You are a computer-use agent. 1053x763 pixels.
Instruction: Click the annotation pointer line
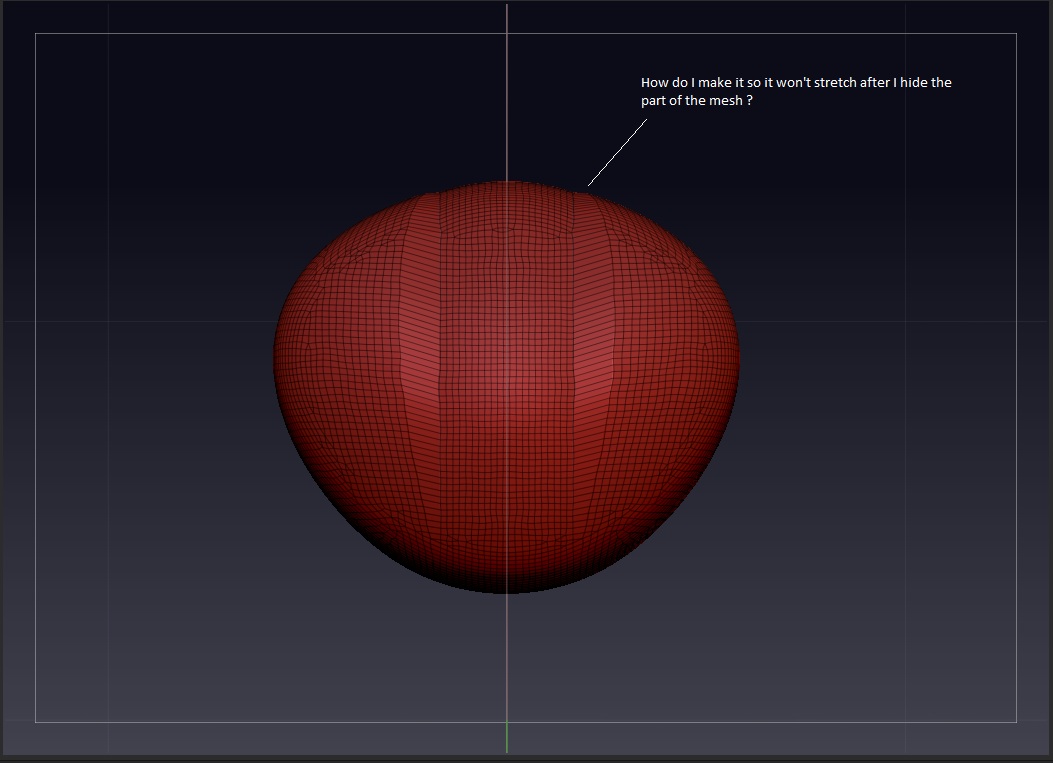tap(615, 150)
